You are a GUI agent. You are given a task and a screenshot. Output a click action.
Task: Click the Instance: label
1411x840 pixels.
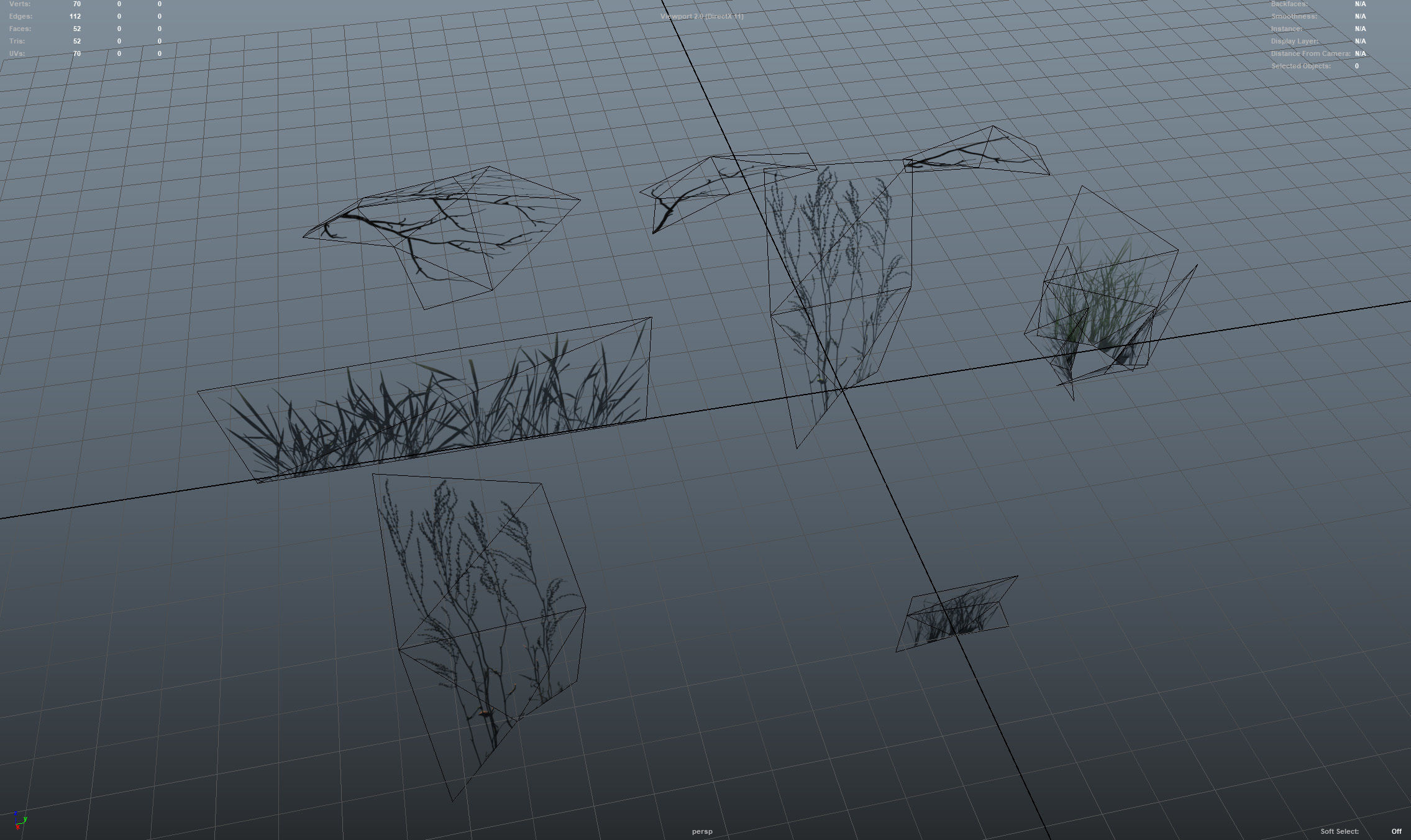pos(1287,29)
